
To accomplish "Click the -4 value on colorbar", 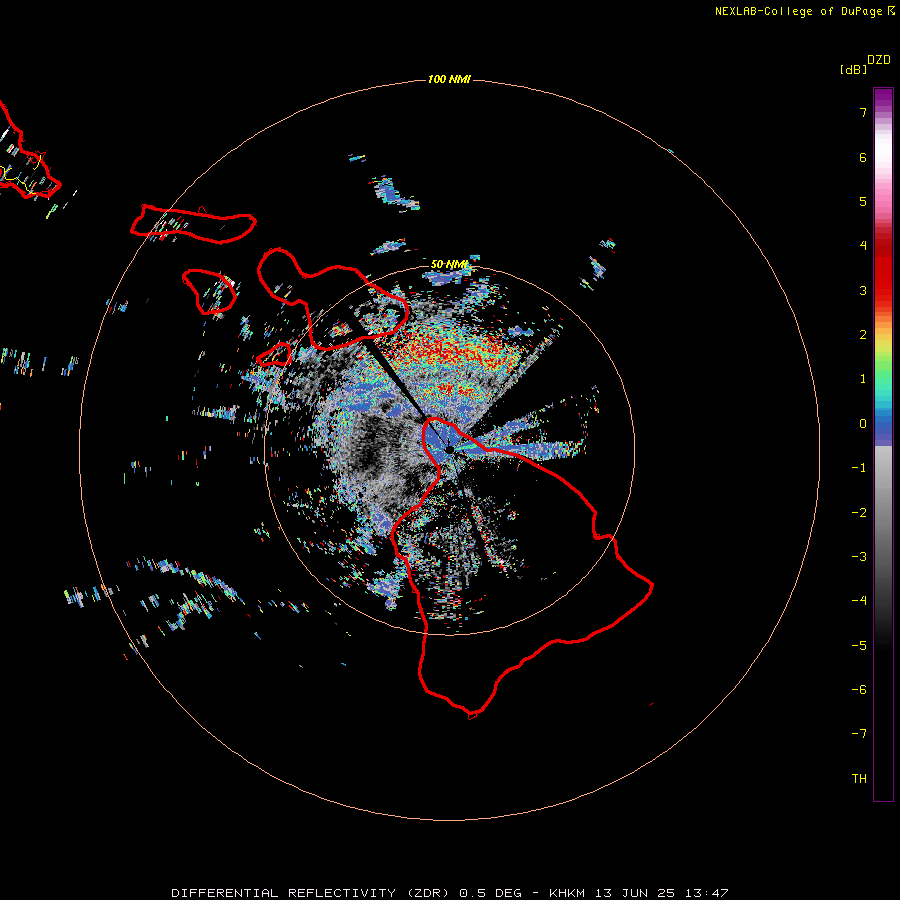I will tap(859, 600).
